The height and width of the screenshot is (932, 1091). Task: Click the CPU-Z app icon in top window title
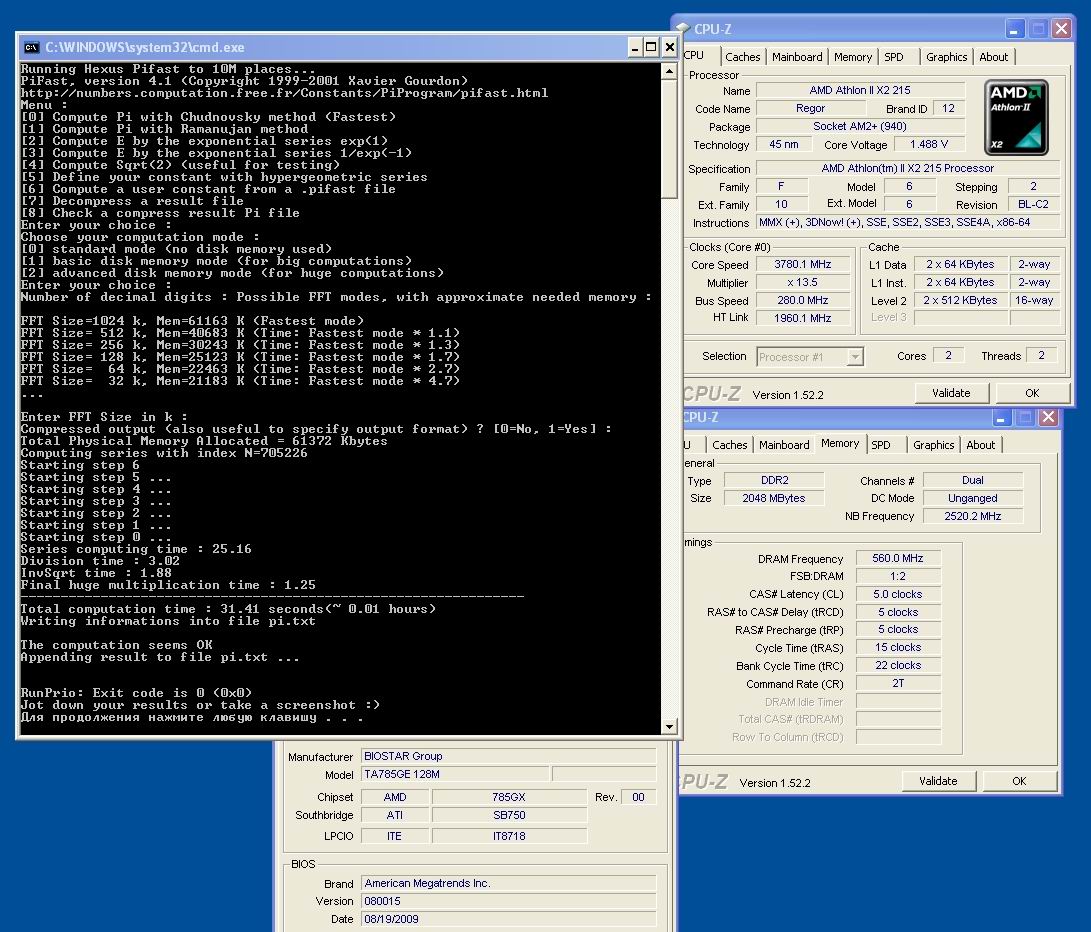click(x=683, y=29)
